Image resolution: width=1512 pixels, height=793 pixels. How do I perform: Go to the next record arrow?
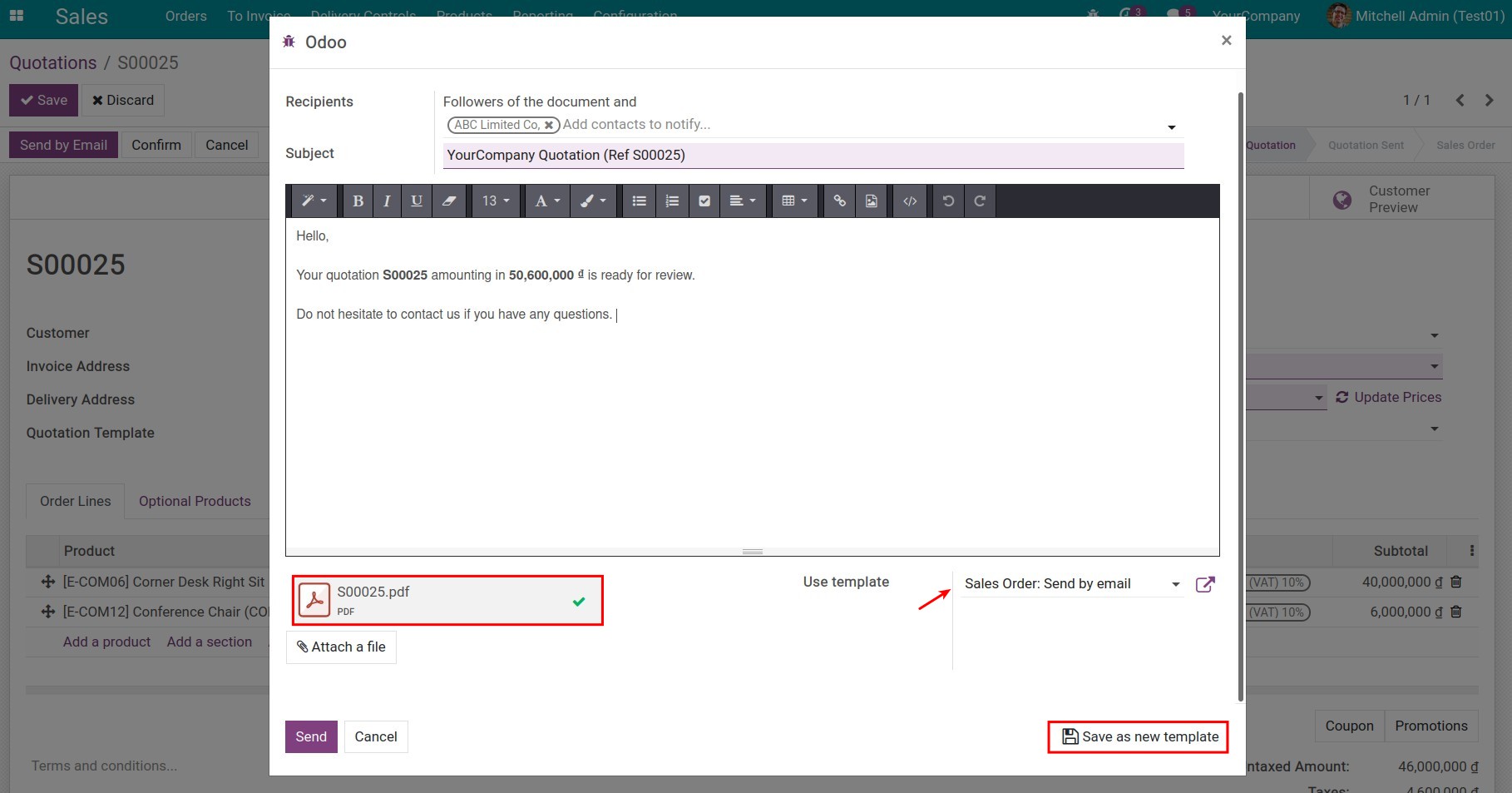click(1489, 100)
